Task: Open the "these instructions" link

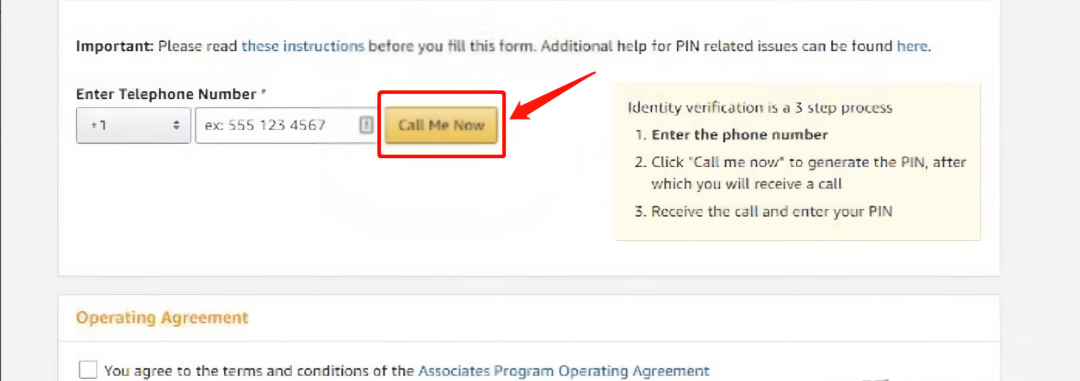Action: pos(302,47)
